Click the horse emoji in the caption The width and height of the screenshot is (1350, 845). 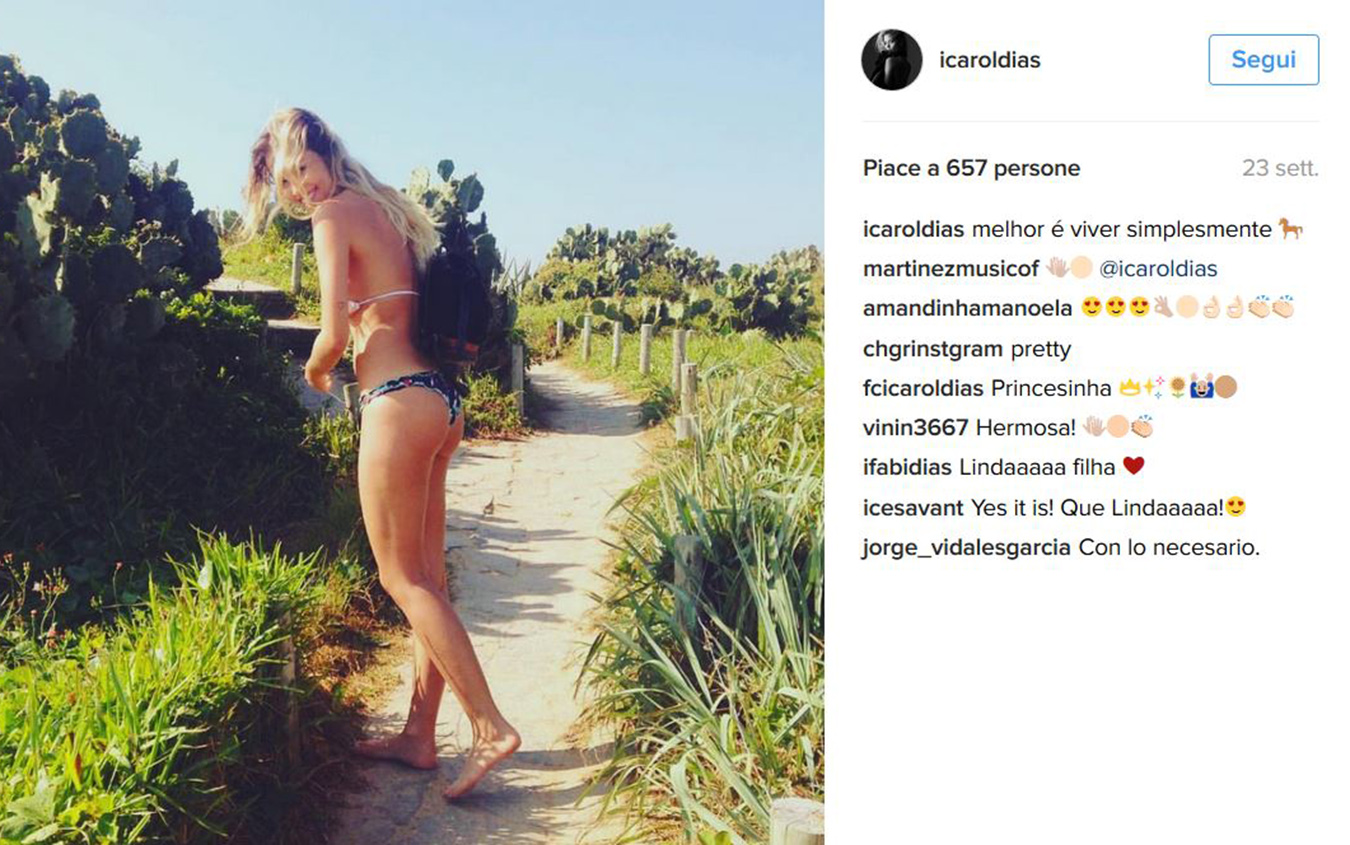click(1290, 229)
